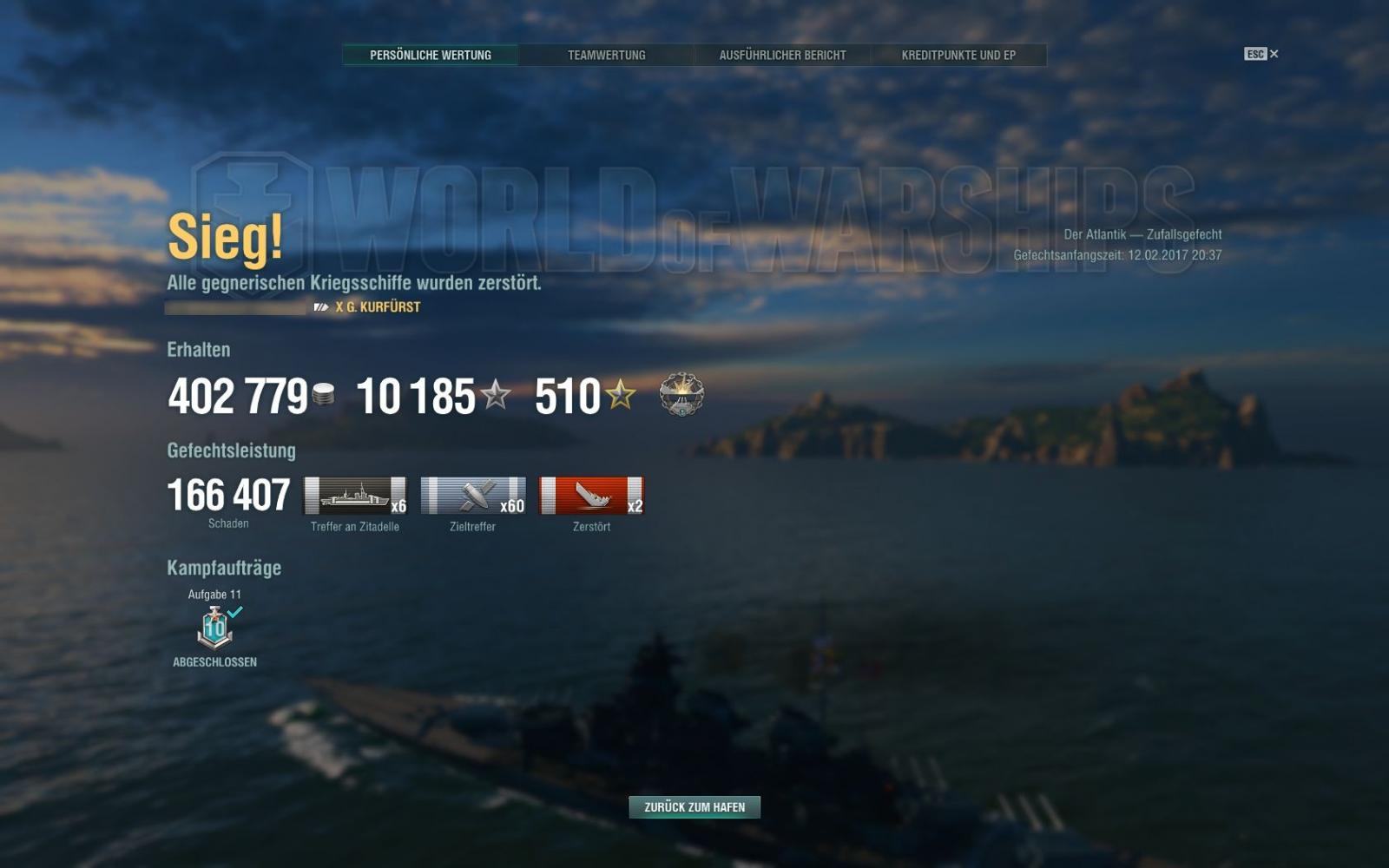This screenshot has height=868, width=1389.
Task: Click the X G. Kurfürst ship name
Action: (x=378, y=307)
